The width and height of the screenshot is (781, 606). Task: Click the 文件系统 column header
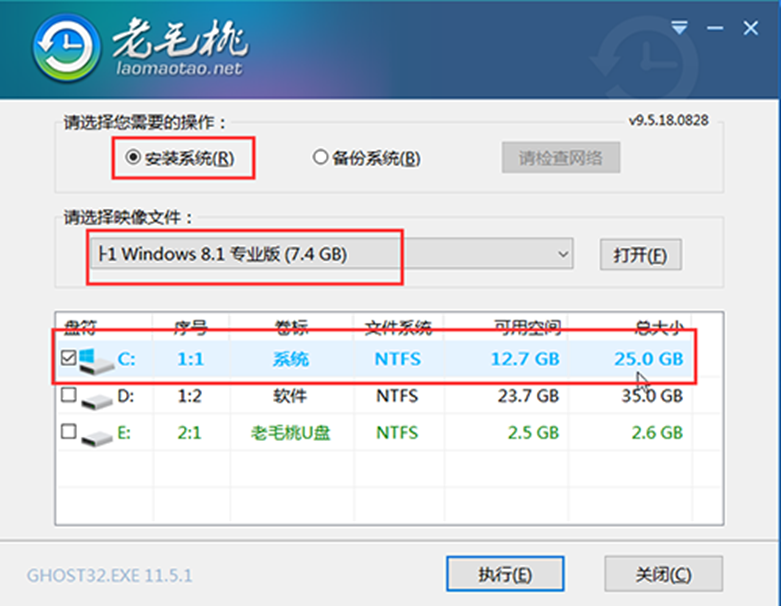point(398,327)
